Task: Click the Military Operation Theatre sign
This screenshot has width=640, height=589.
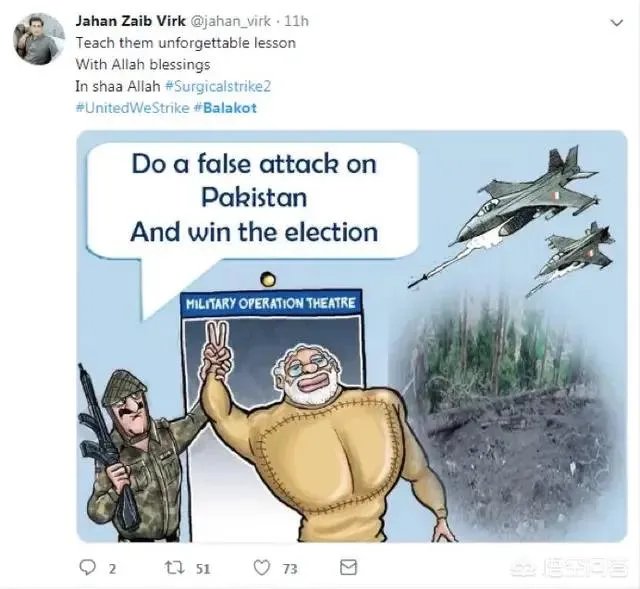Action: click(x=270, y=302)
